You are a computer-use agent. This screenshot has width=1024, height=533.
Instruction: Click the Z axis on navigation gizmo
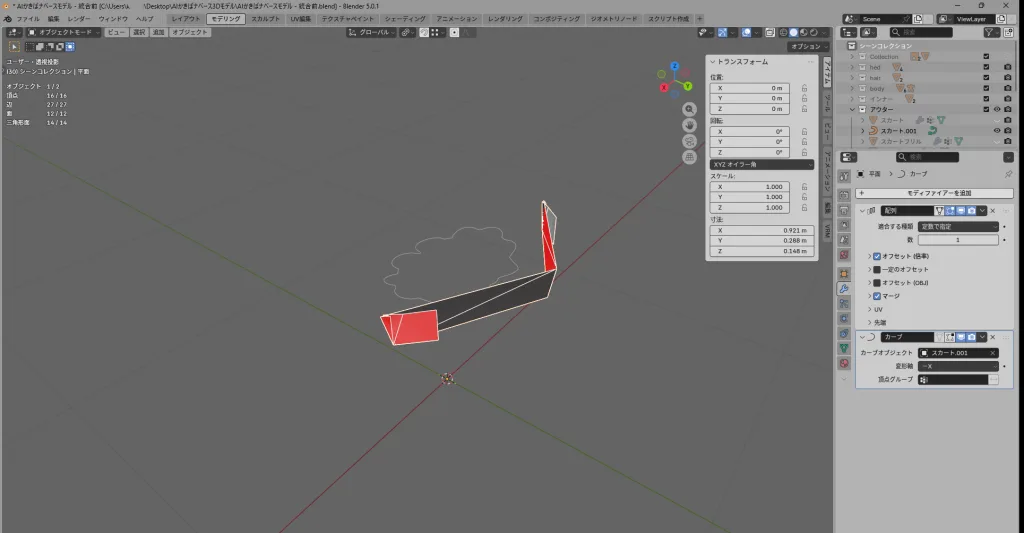click(675, 67)
